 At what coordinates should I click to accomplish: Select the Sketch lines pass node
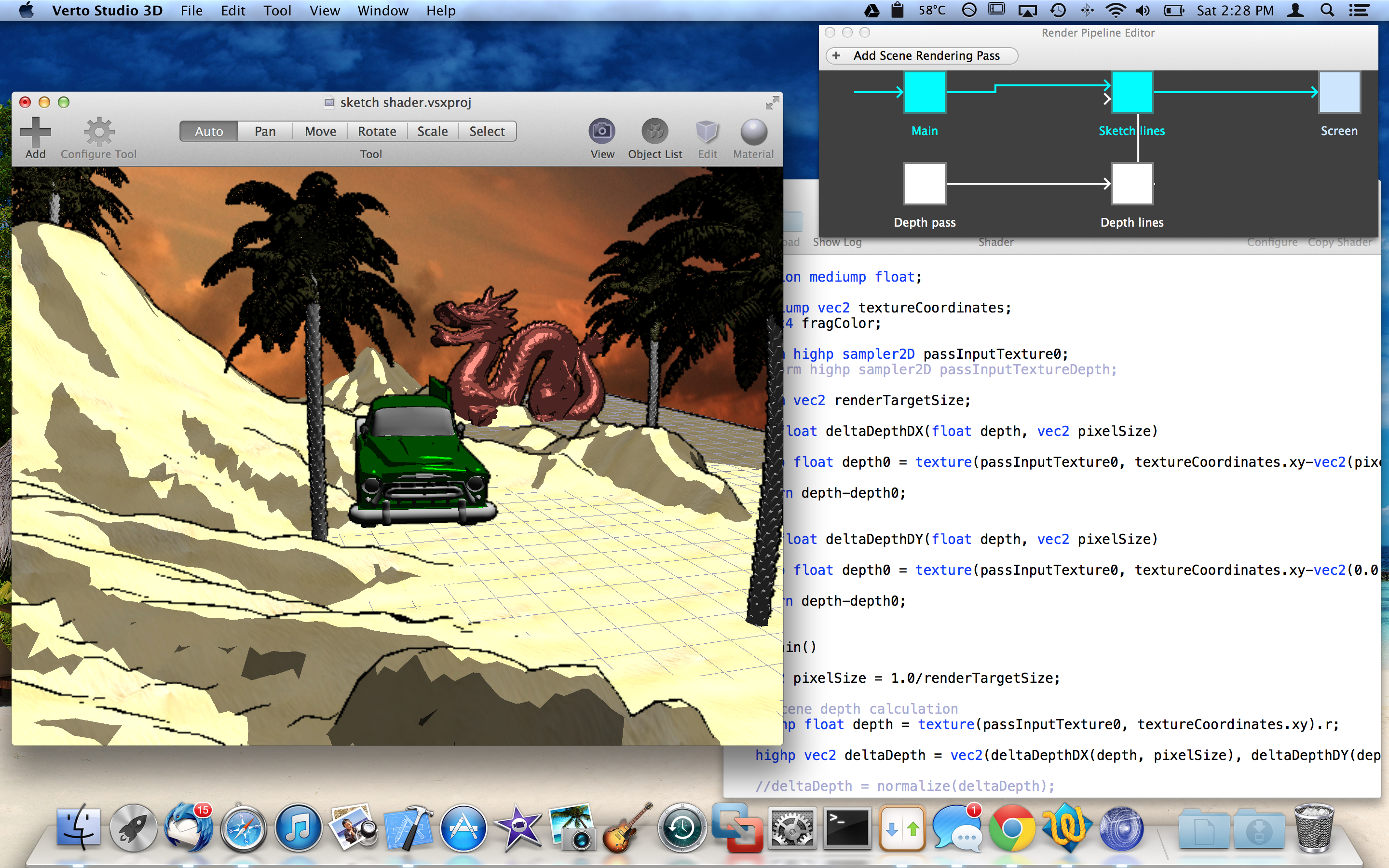point(1132,92)
